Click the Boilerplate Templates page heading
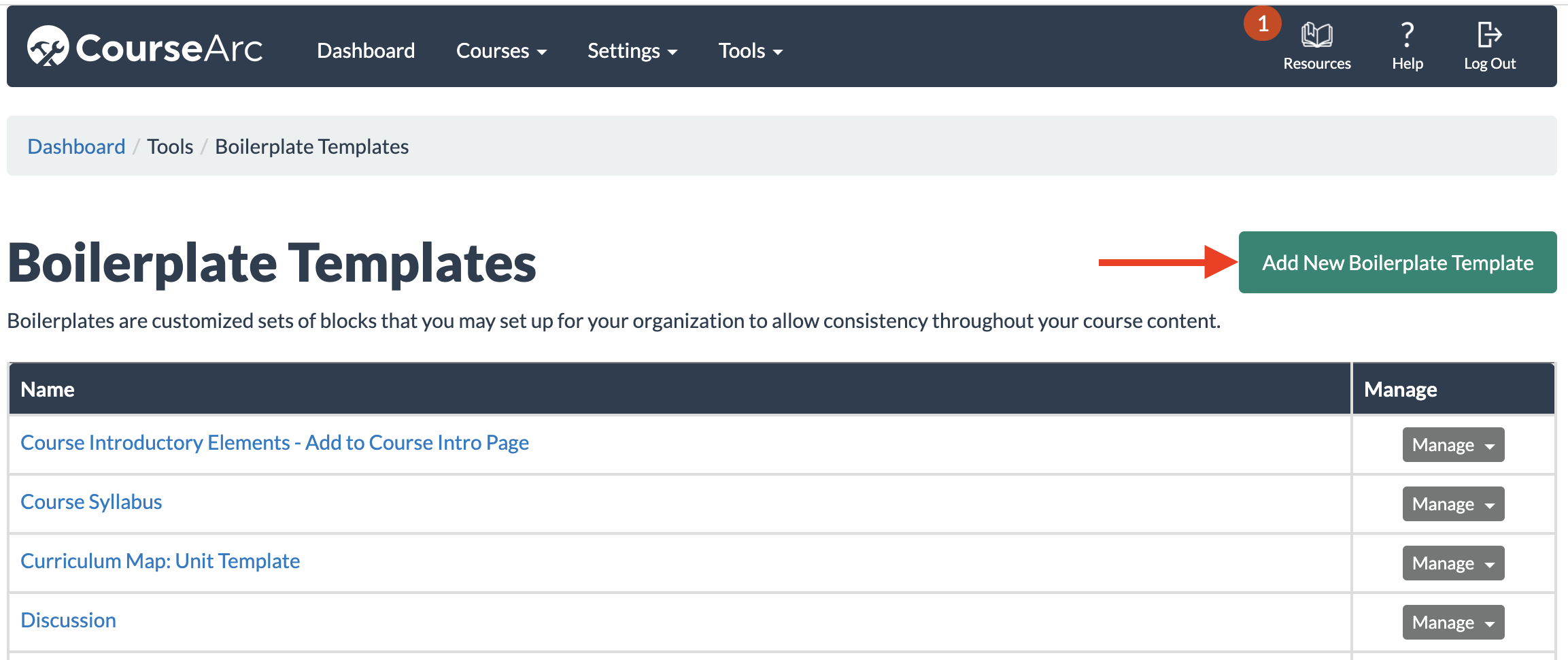This screenshot has height=660, width=1568. [272, 263]
